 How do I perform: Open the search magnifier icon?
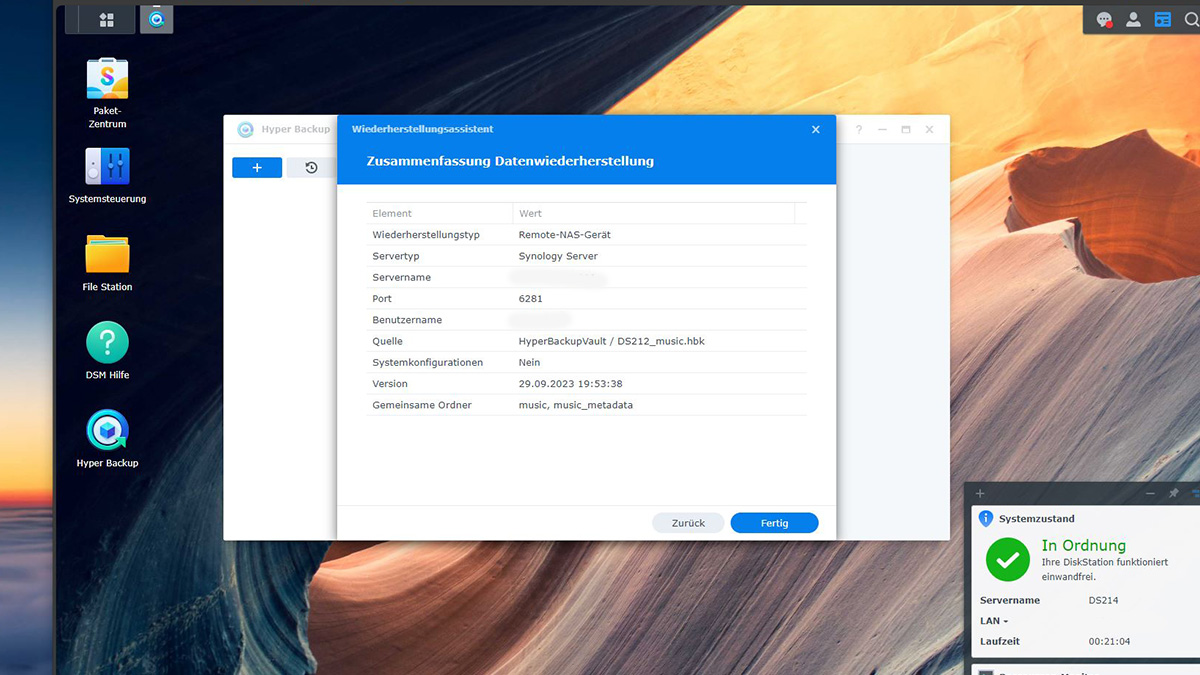pos(1190,19)
